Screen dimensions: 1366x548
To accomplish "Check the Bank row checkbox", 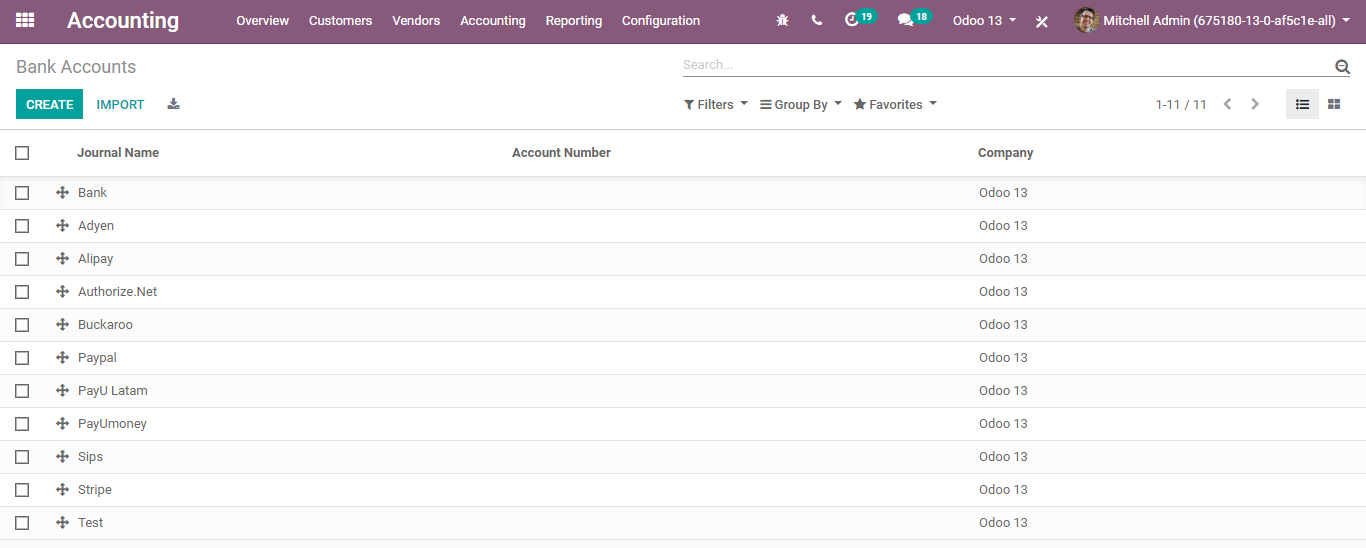I will click(22, 193).
